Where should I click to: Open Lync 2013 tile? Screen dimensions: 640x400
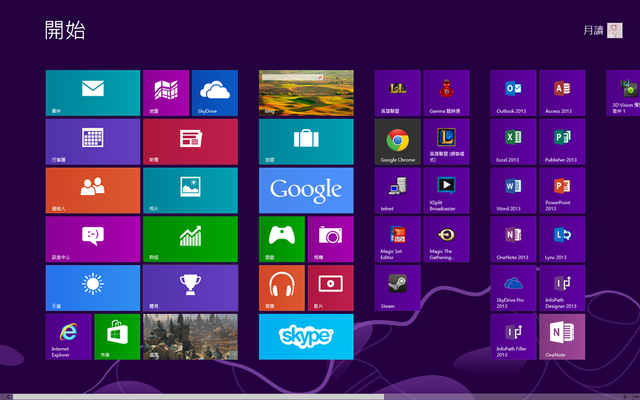tap(562, 239)
